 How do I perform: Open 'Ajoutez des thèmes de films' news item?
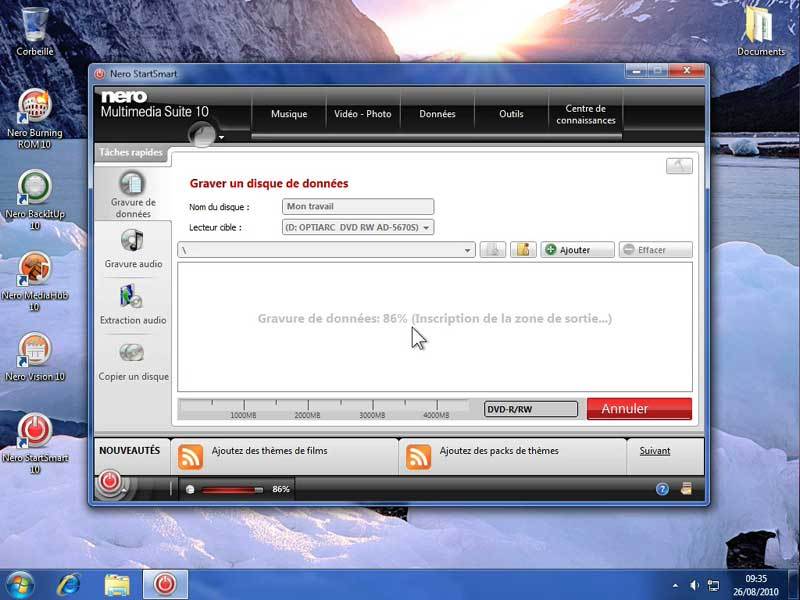pos(269,451)
